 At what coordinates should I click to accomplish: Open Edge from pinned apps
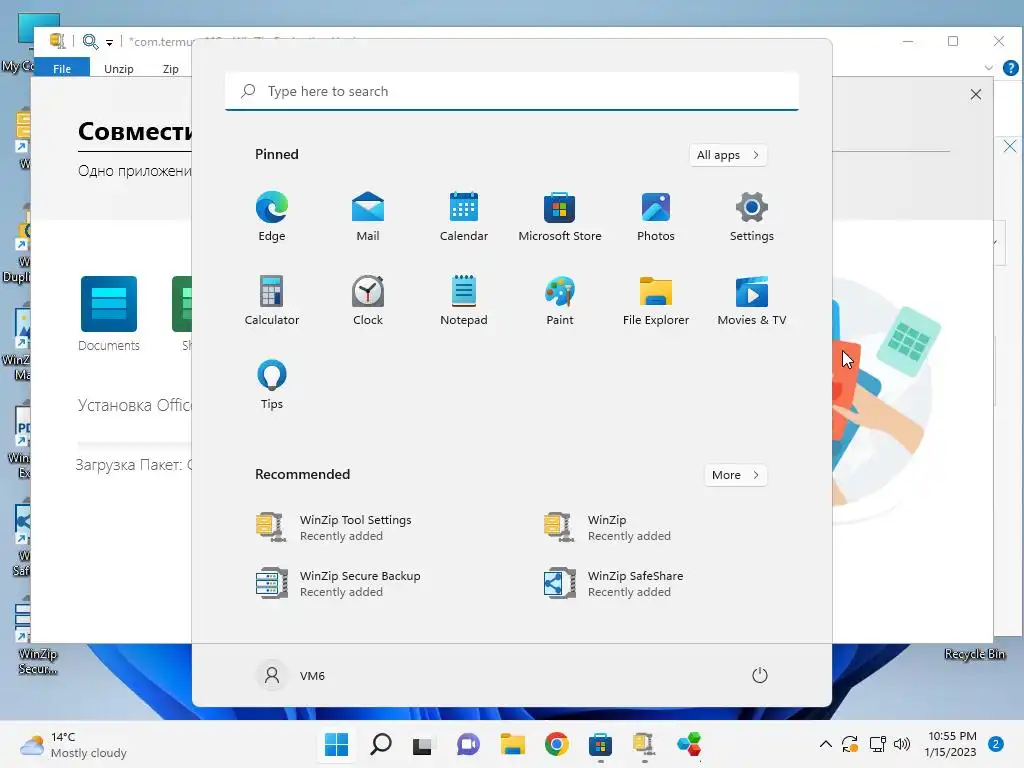pos(272,216)
